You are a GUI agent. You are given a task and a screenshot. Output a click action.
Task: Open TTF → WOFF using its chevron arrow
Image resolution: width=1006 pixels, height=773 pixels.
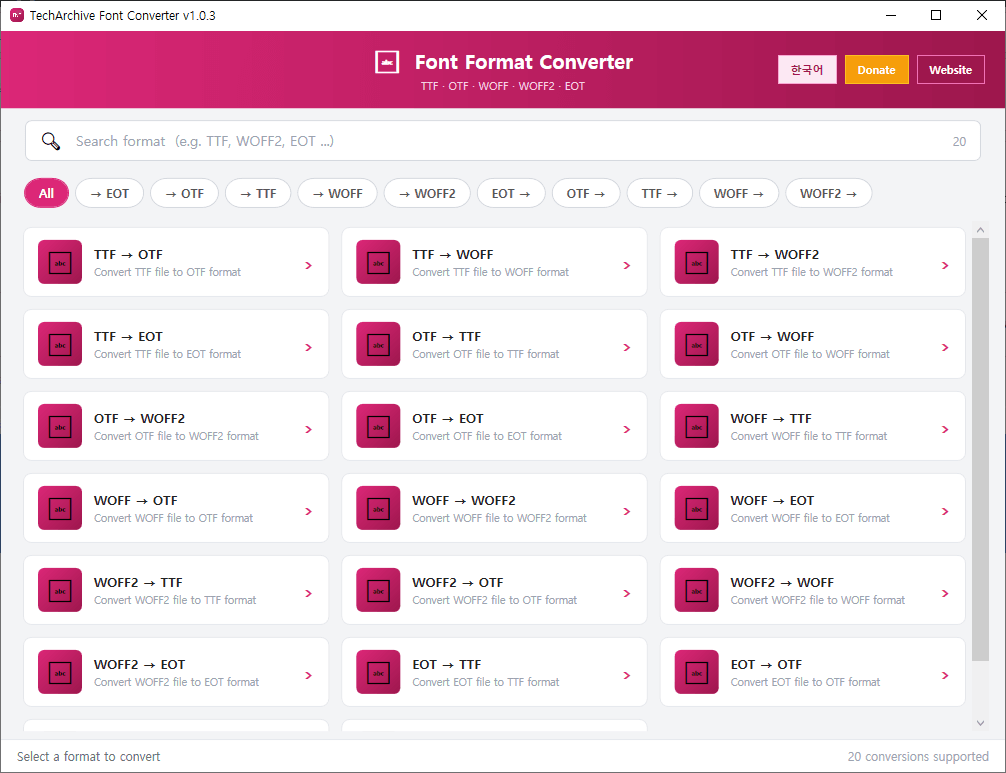[626, 265]
